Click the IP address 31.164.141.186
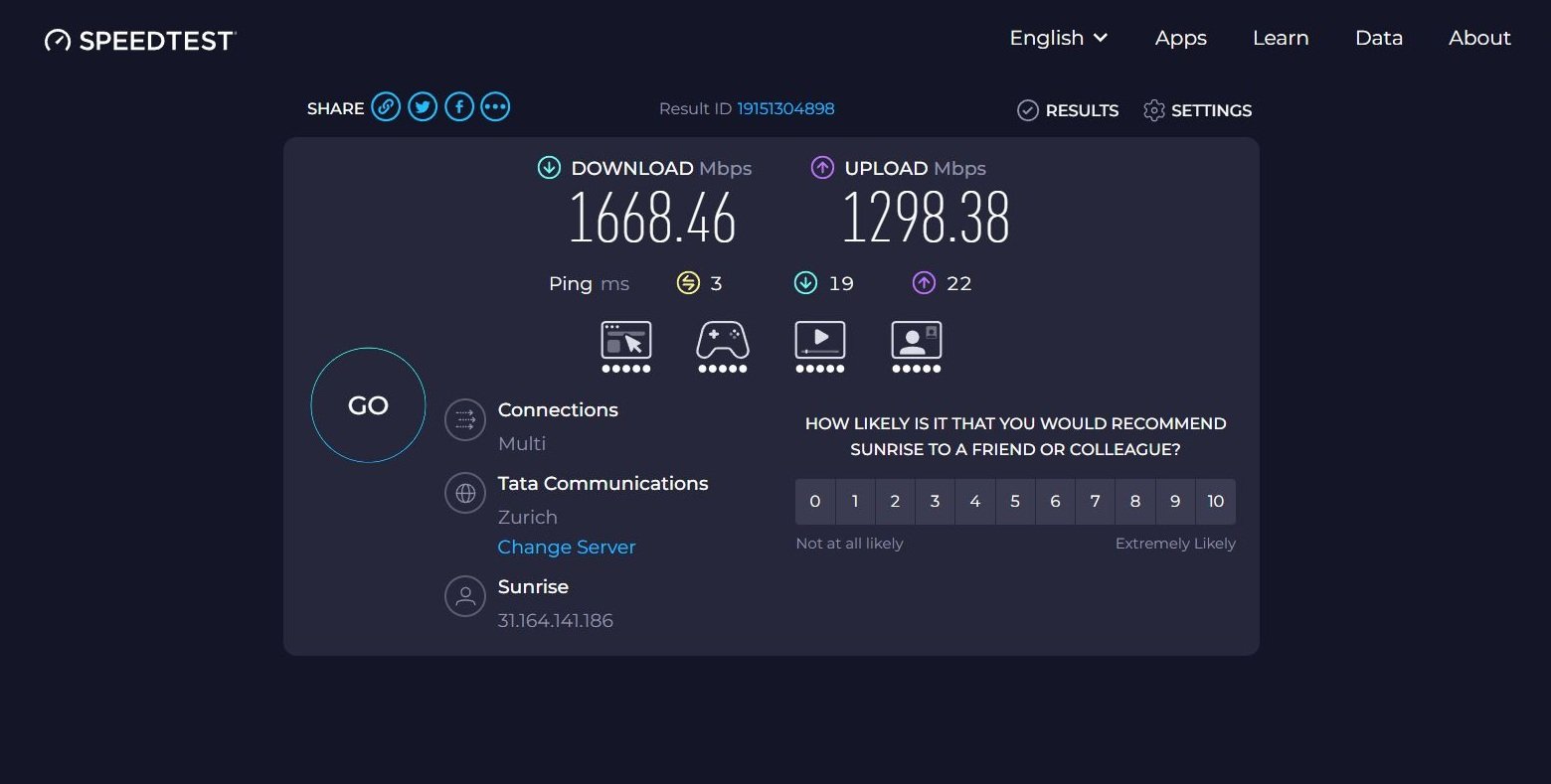 coord(556,621)
